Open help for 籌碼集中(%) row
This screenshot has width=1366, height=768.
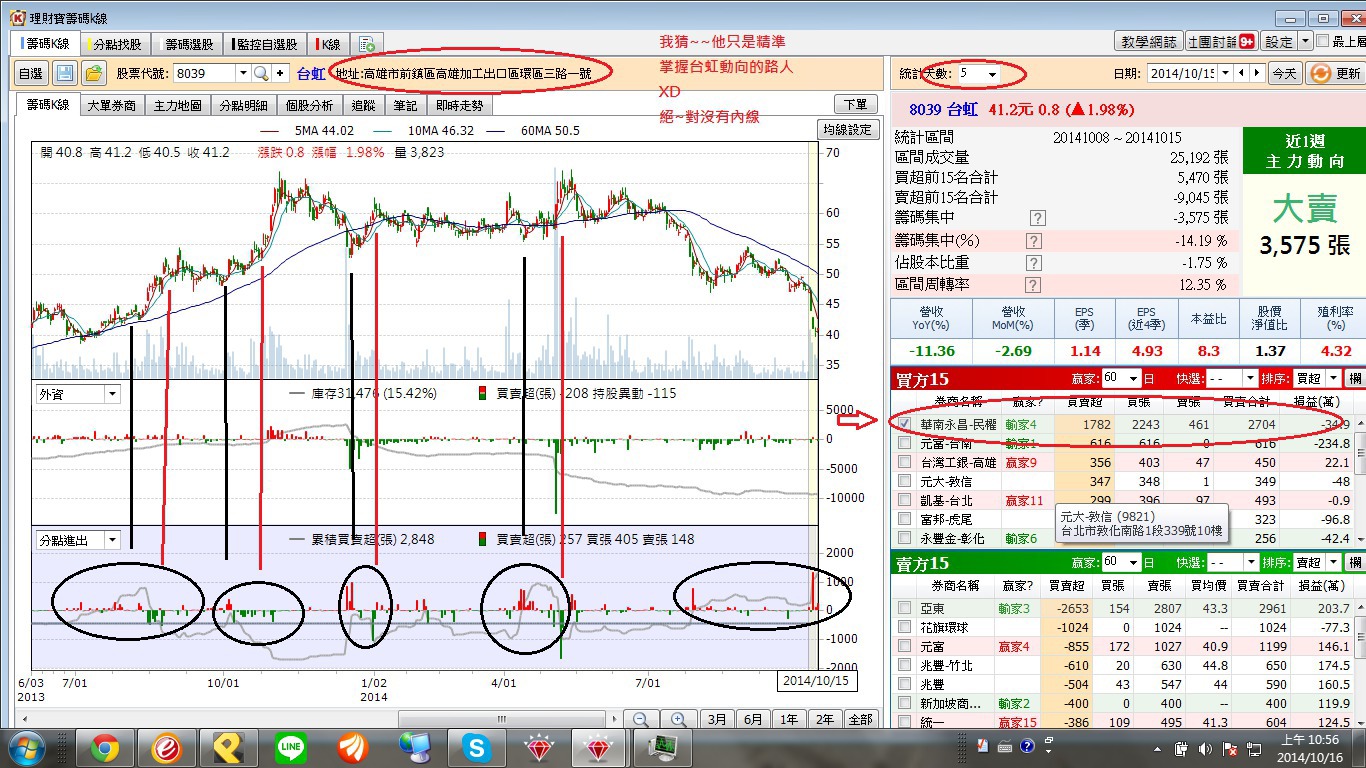pos(1034,241)
